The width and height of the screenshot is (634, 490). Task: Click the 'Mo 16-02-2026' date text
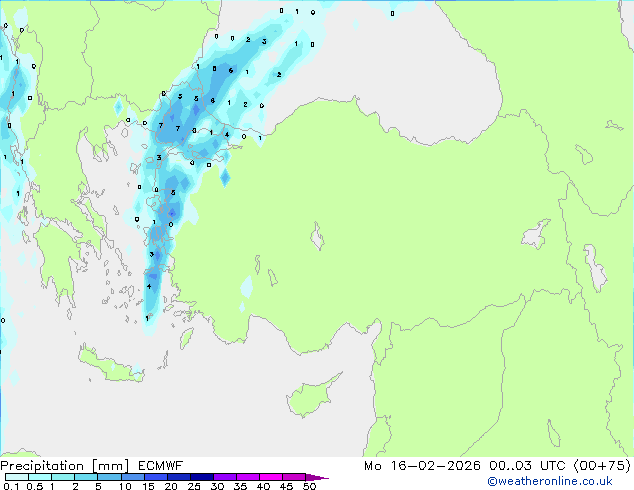click(x=422, y=466)
